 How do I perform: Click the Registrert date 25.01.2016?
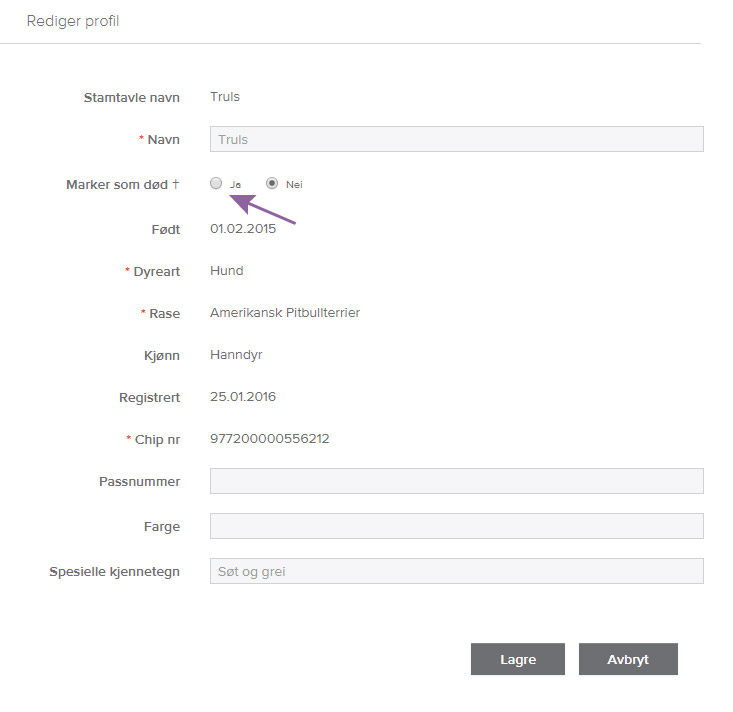click(x=243, y=397)
